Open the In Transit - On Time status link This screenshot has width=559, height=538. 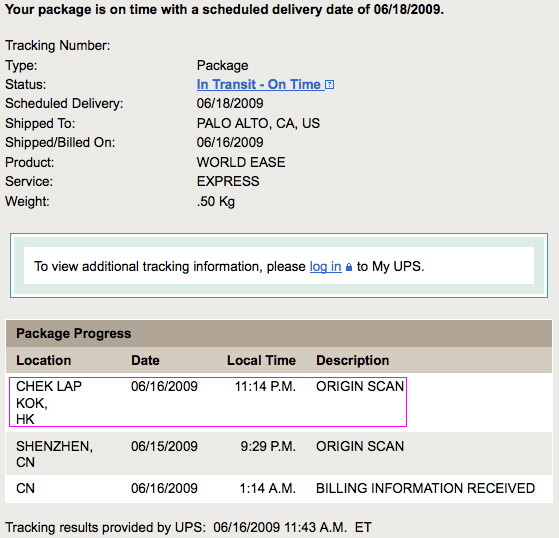point(259,84)
